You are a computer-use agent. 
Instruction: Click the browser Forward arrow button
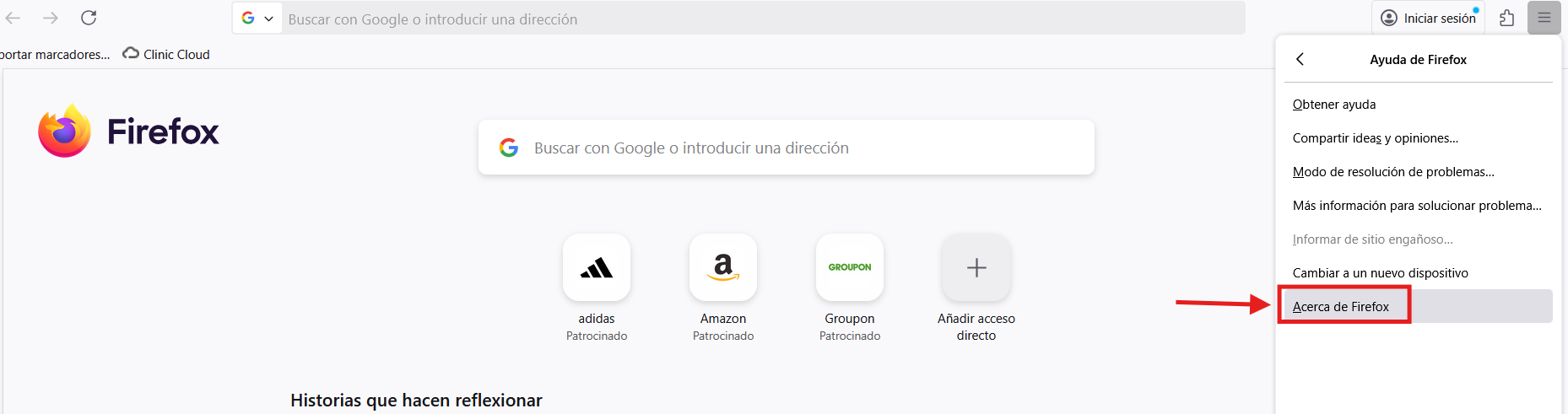(51, 18)
